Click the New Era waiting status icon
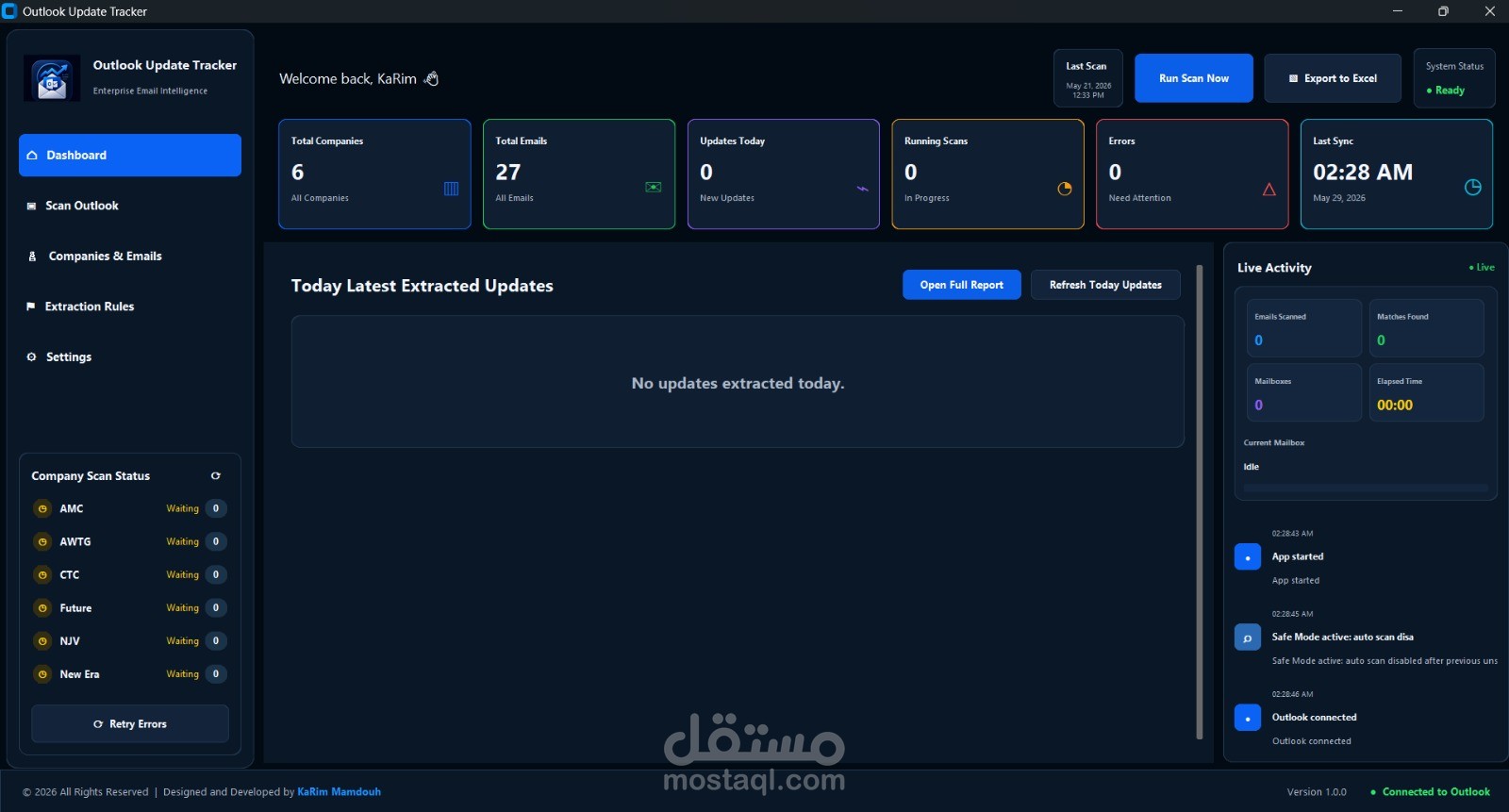 [x=42, y=674]
